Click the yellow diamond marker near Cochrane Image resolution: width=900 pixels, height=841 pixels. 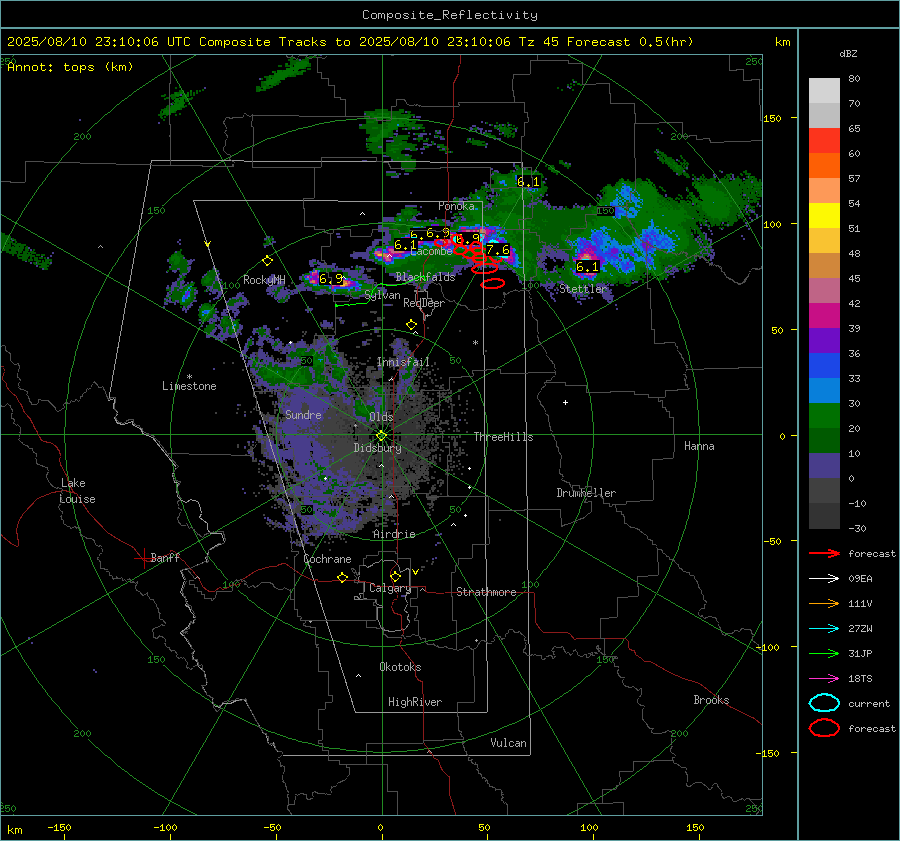pyautogui.click(x=343, y=577)
